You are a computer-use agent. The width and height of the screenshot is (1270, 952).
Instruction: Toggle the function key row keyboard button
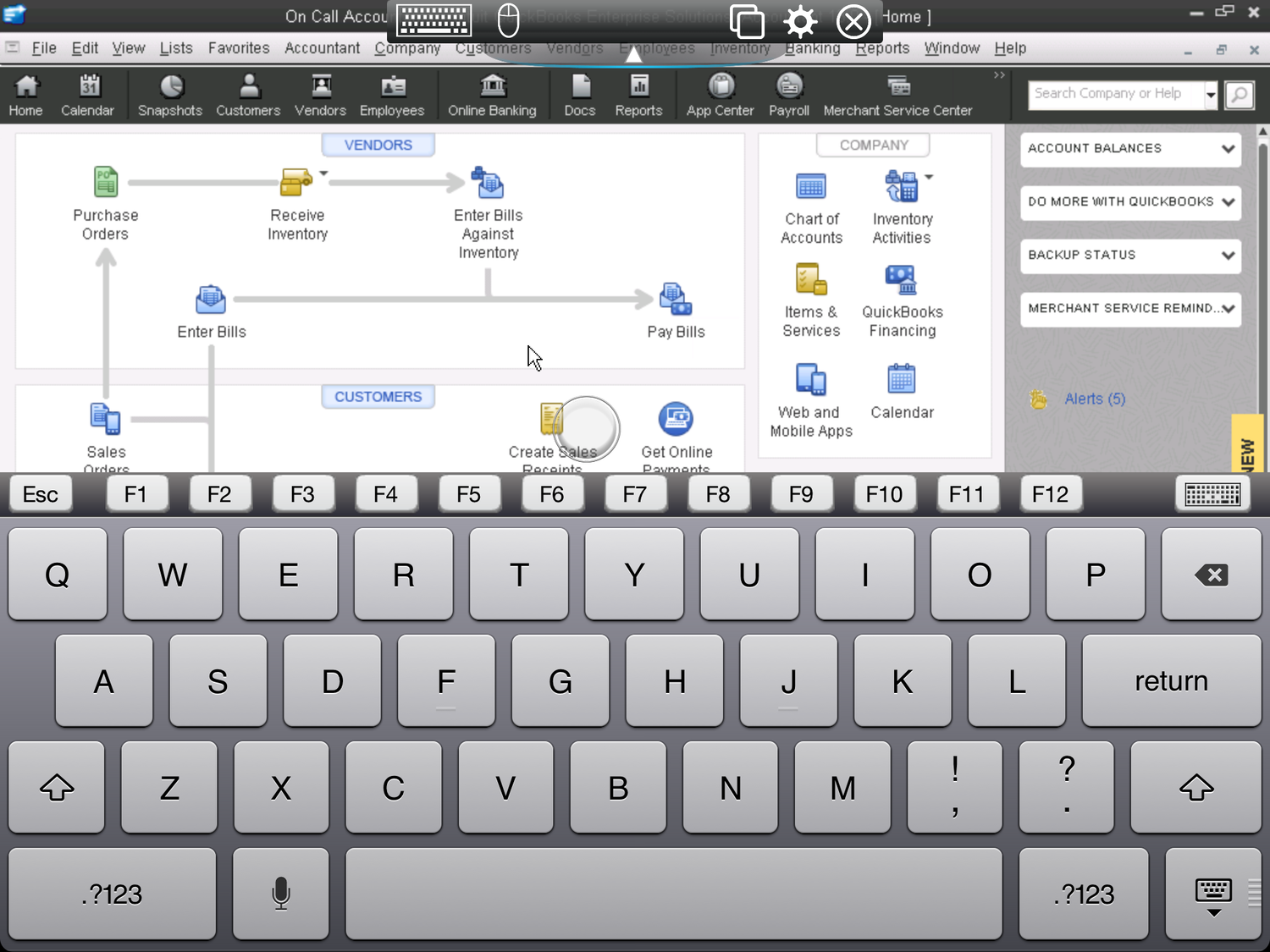point(1212,494)
